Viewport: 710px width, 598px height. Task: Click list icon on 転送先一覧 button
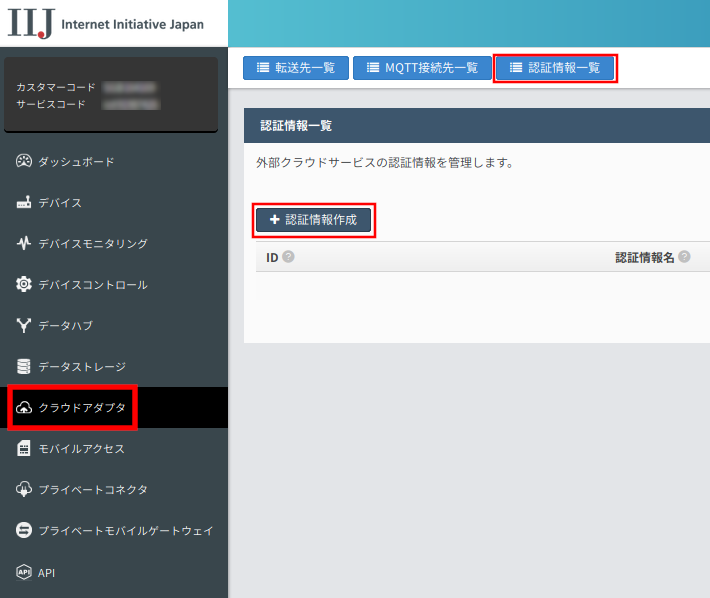click(263, 67)
